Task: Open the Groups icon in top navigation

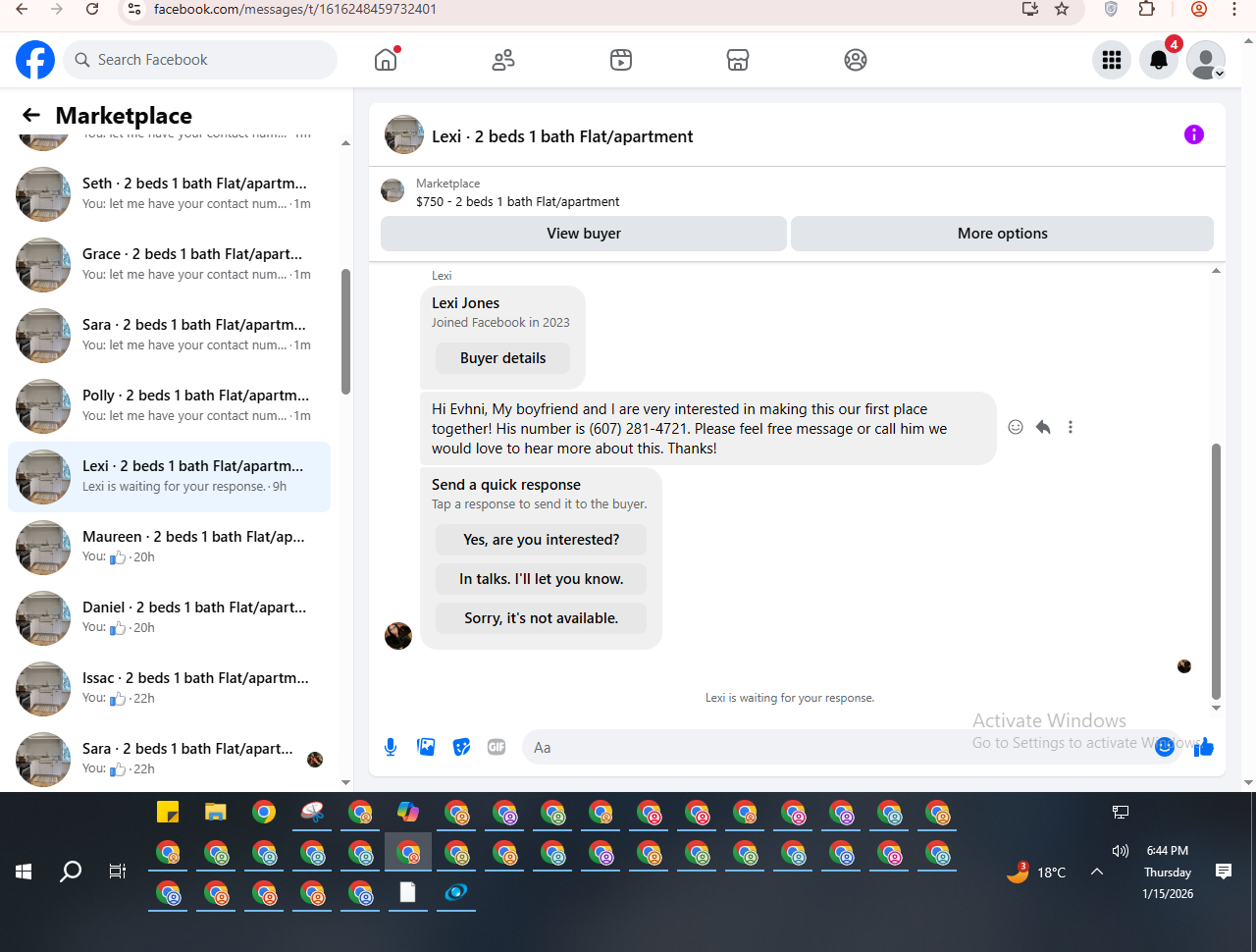Action: 856,60
